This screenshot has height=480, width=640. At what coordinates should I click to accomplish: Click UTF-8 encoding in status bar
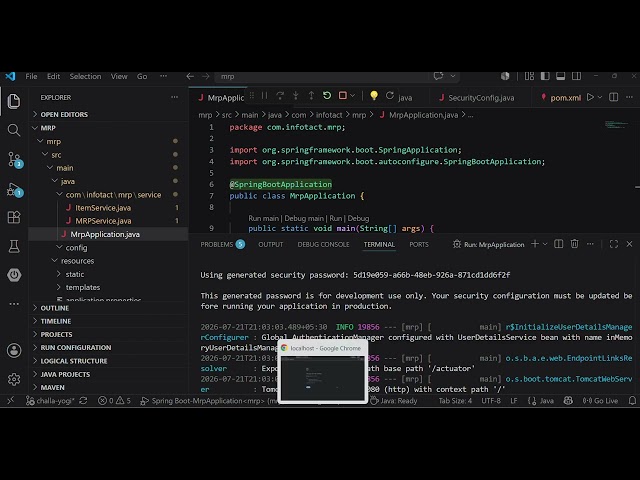(x=491, y=401)
